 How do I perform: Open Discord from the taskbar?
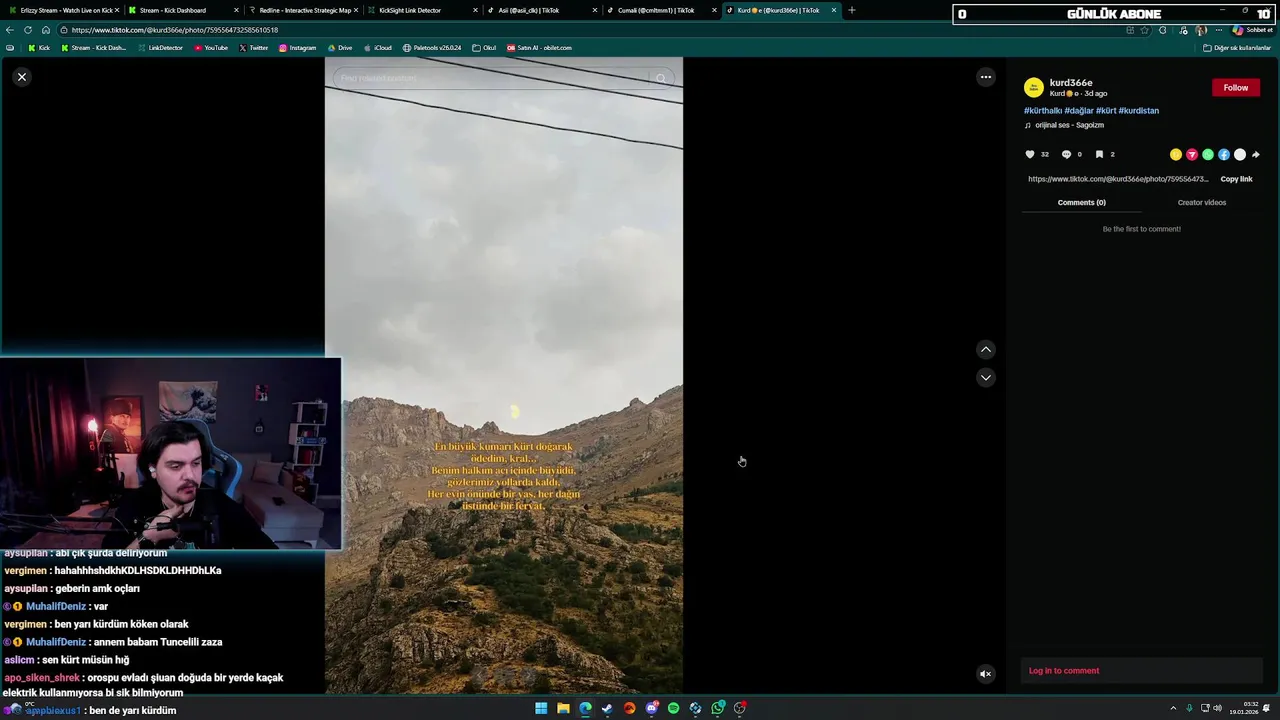click(651, 708)
